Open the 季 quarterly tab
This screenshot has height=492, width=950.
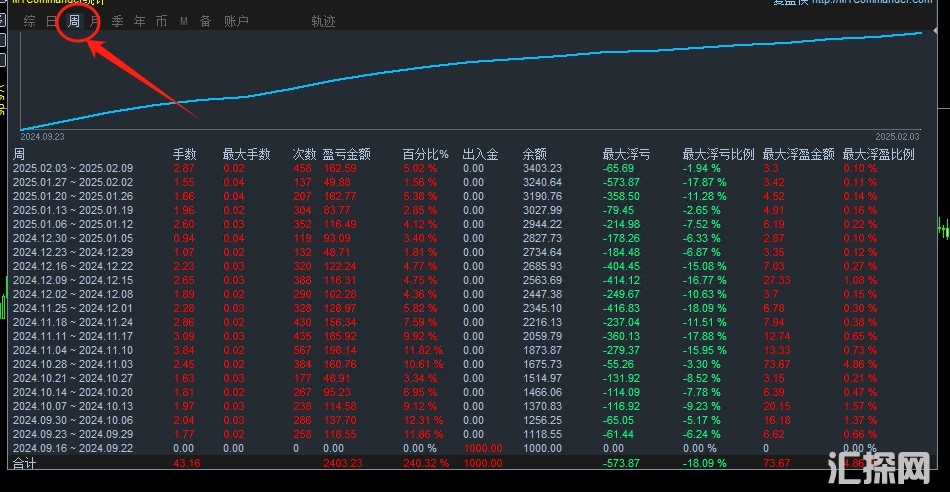click(117, 21)
